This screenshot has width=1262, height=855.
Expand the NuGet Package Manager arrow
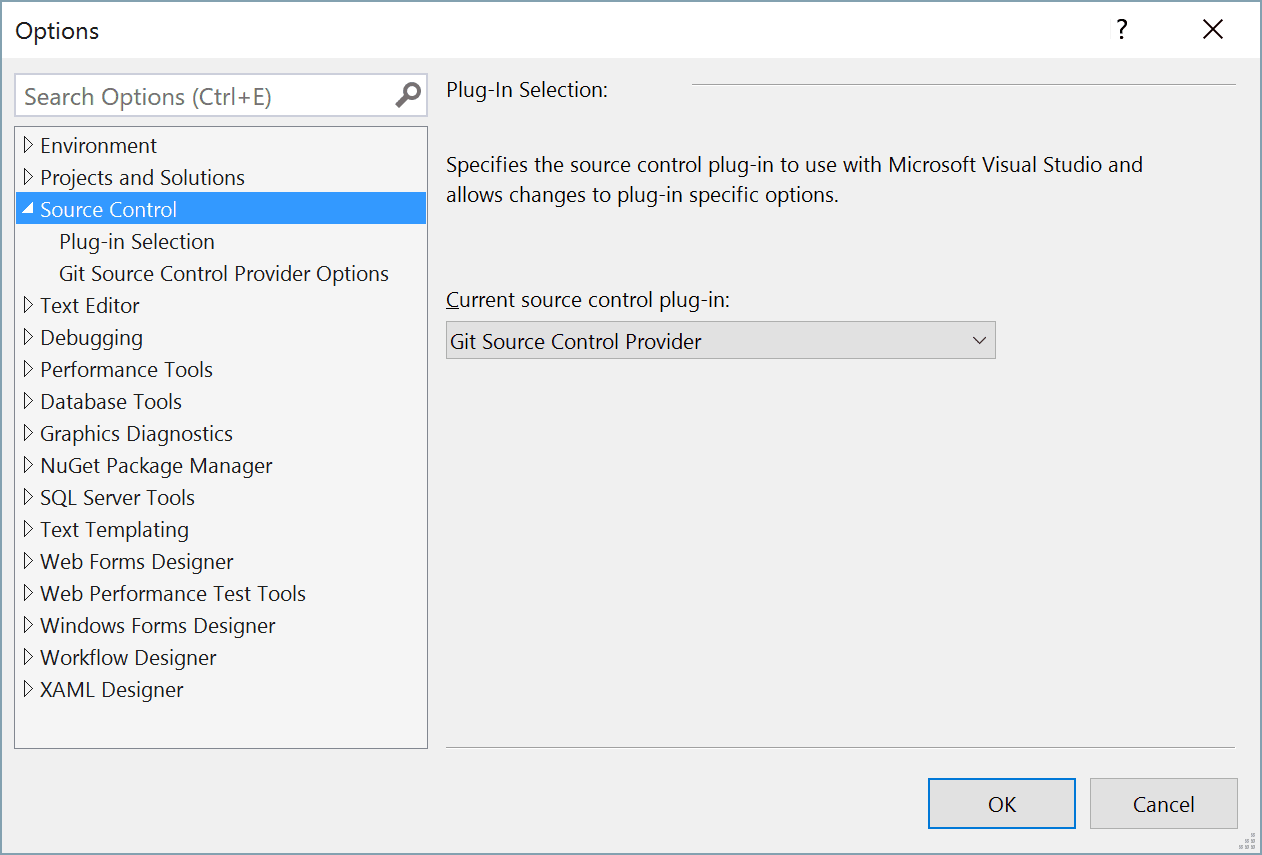28,466
